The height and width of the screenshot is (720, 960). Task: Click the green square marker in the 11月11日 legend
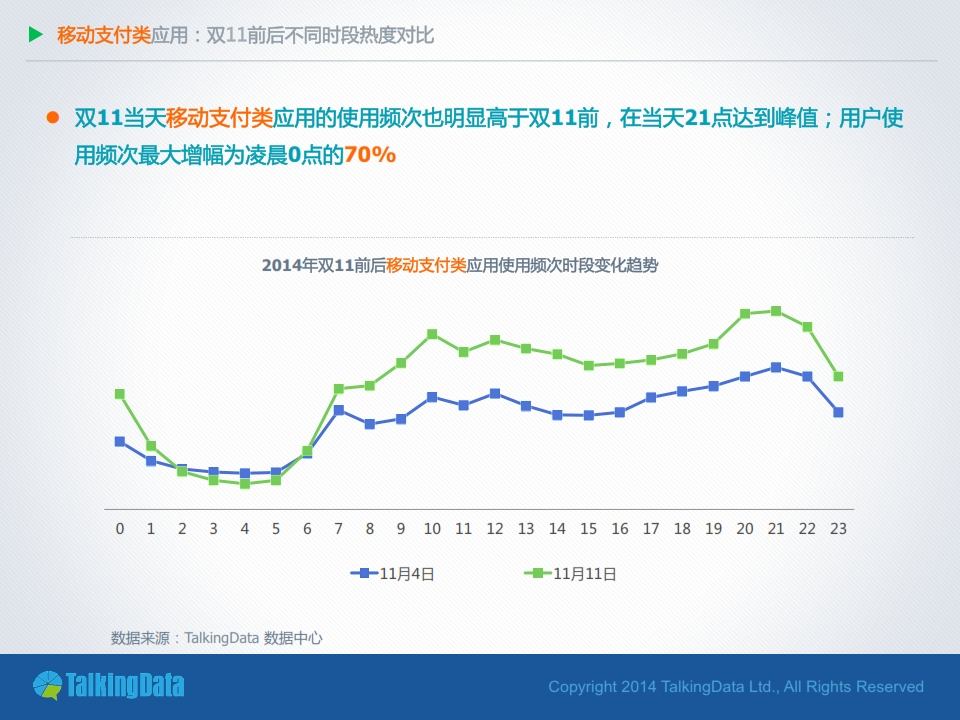[537, 573]
